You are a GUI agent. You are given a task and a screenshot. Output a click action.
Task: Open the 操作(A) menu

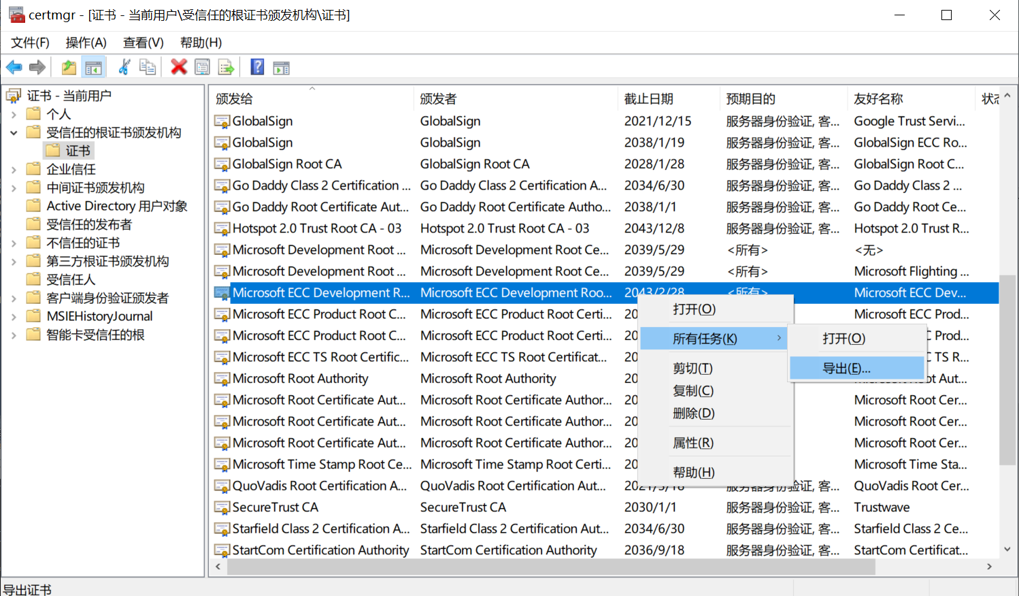click(86, 42)
